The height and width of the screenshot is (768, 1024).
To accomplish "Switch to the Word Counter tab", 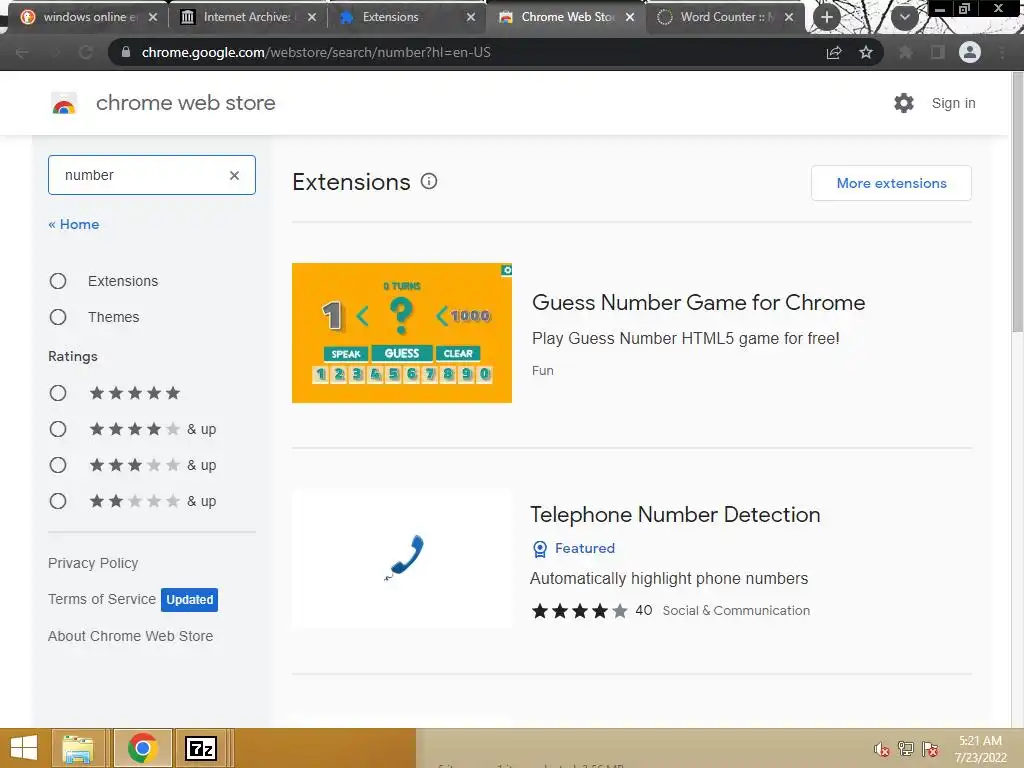I will [x=725, y=17].
